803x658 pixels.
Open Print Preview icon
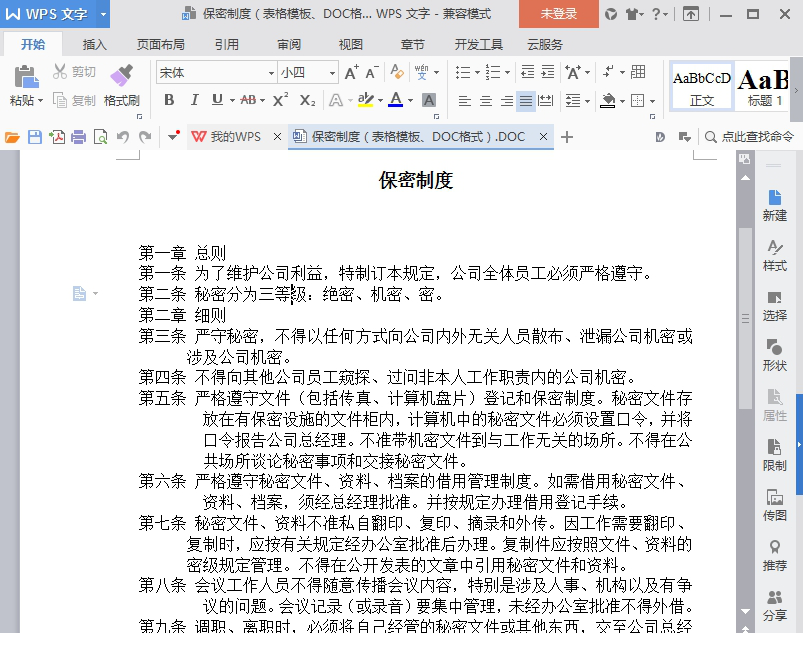point(100,137)
